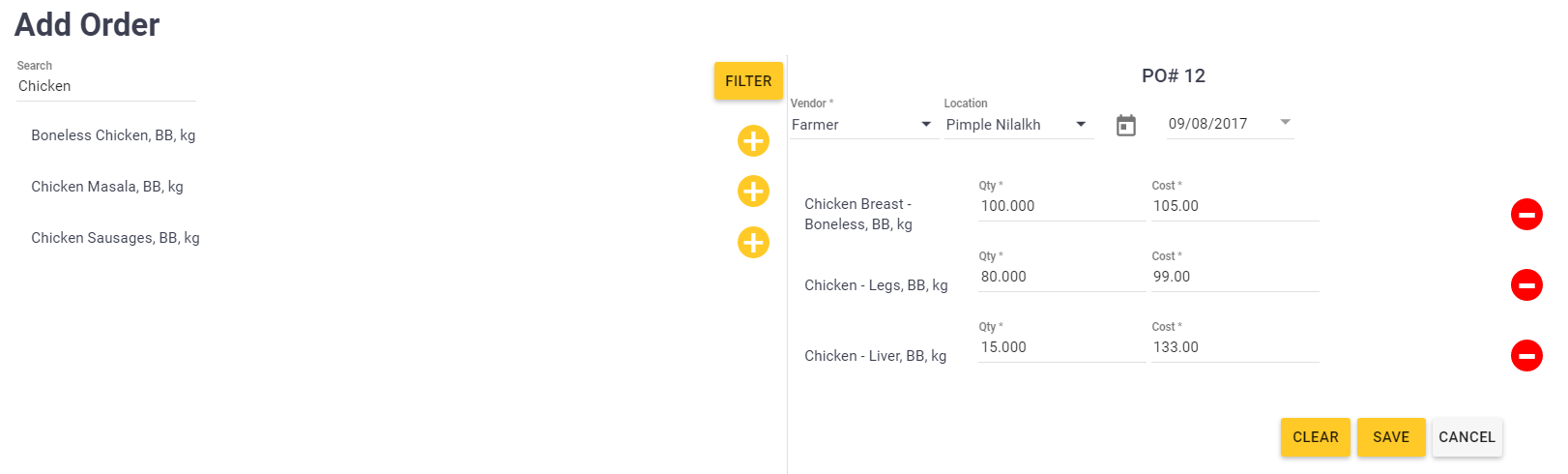Edit Cost field showing 99.00
The image size is (1568, 474).
(x=1234, y=277)
